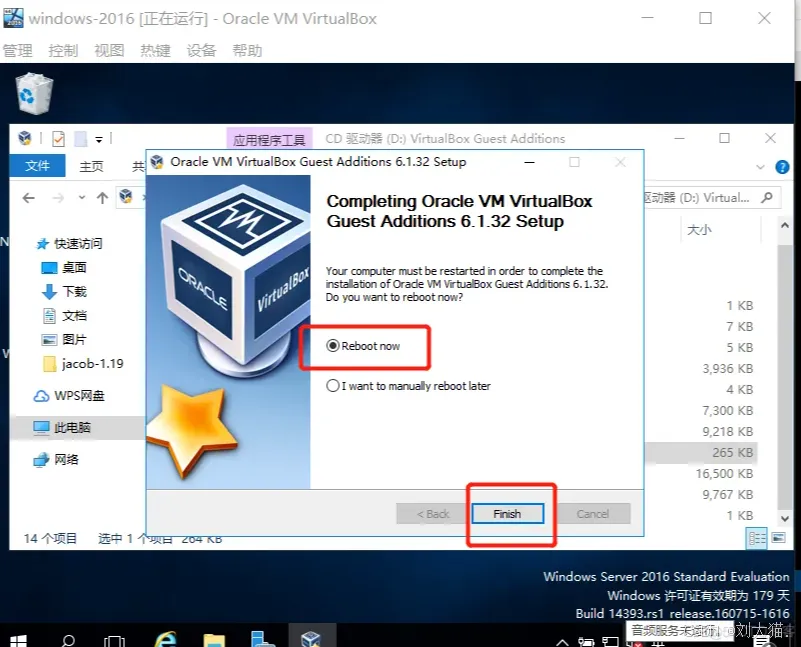Image resolution: width=801 pixels, height=647 pixels.
Task: Open the 视图 menu in VirtualBox
Action: pos(109,51)
